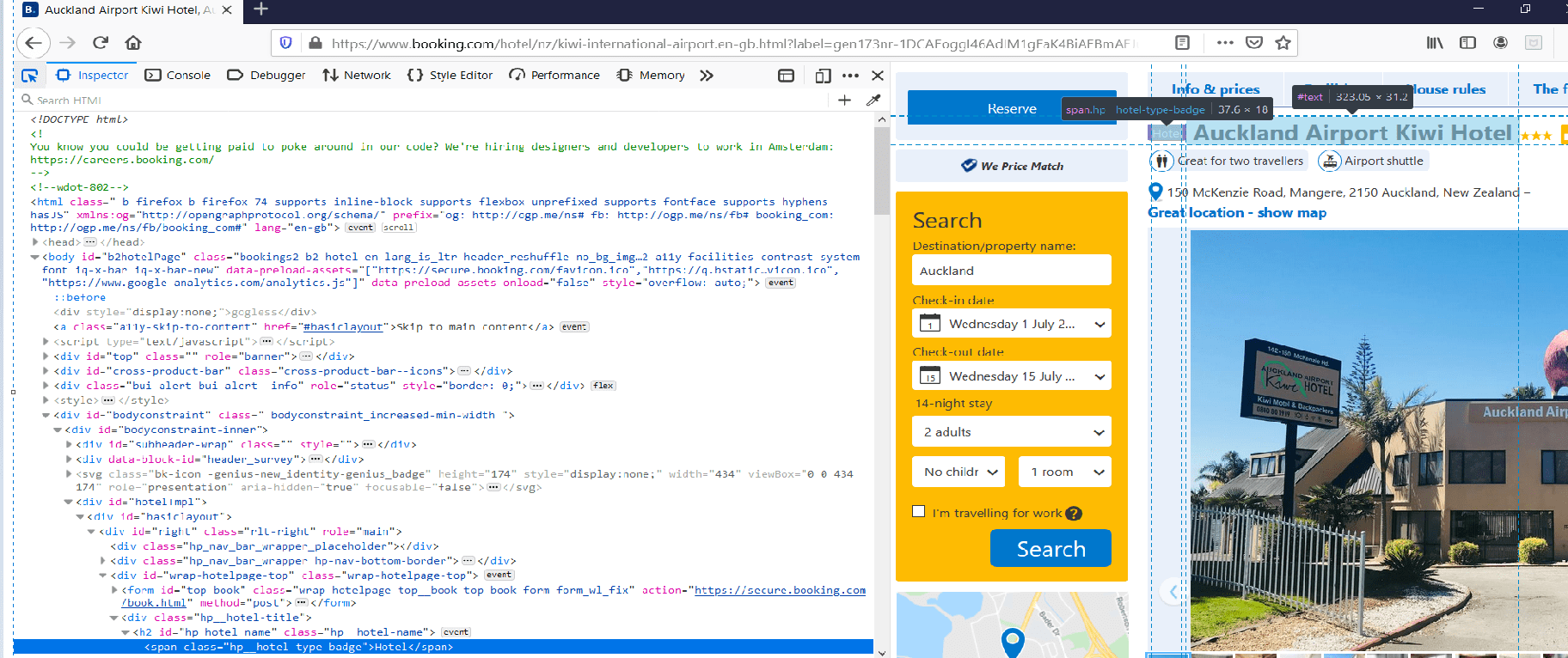
Task: Click We Price Match banner
Action: coord(1012,166)
